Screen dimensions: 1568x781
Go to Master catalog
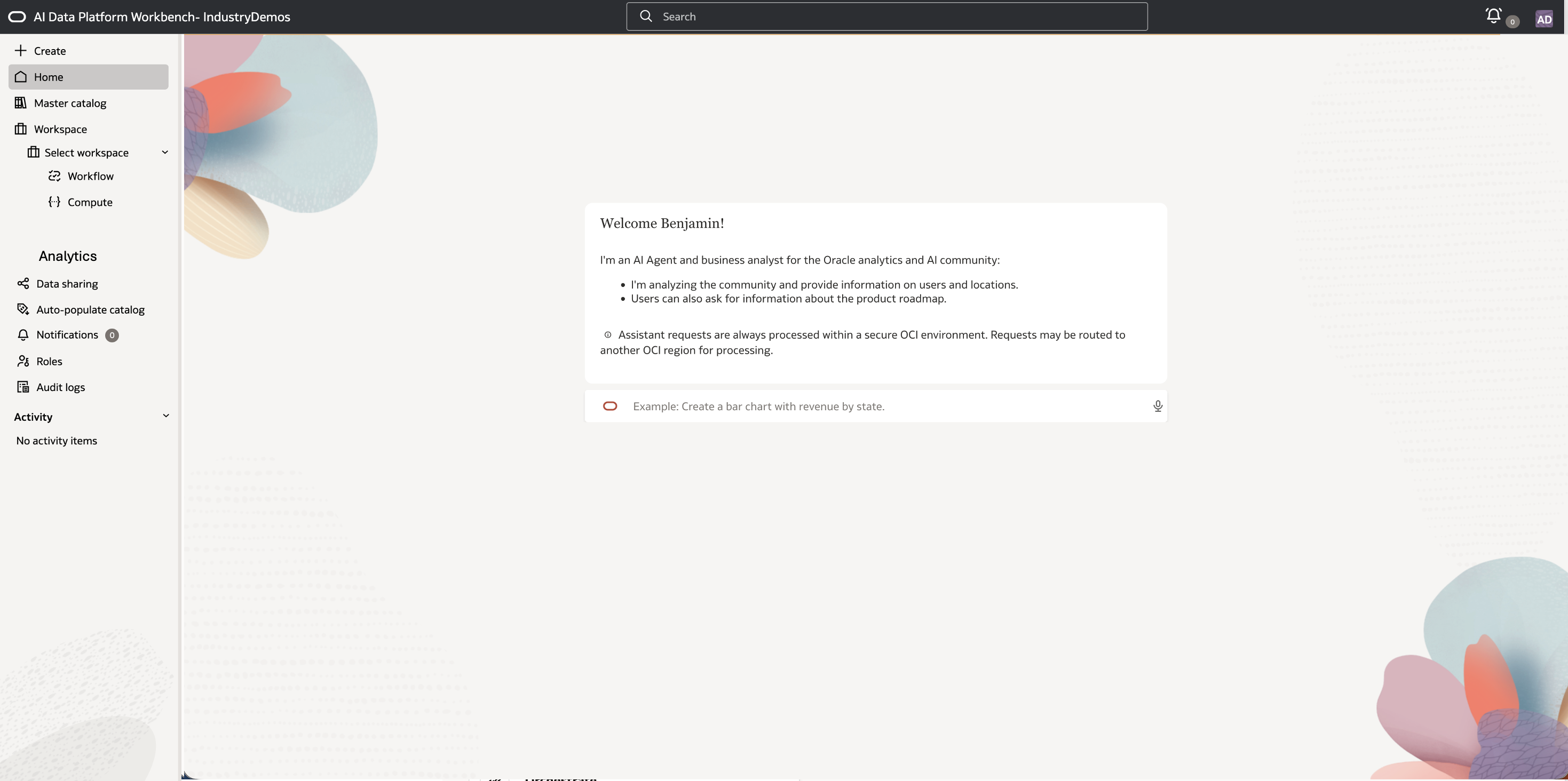[x=70, y=103]
